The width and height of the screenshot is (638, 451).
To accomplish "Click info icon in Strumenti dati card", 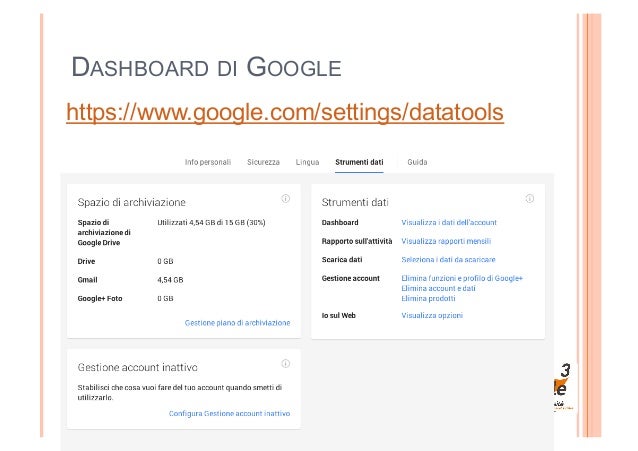I will [529, 199].
